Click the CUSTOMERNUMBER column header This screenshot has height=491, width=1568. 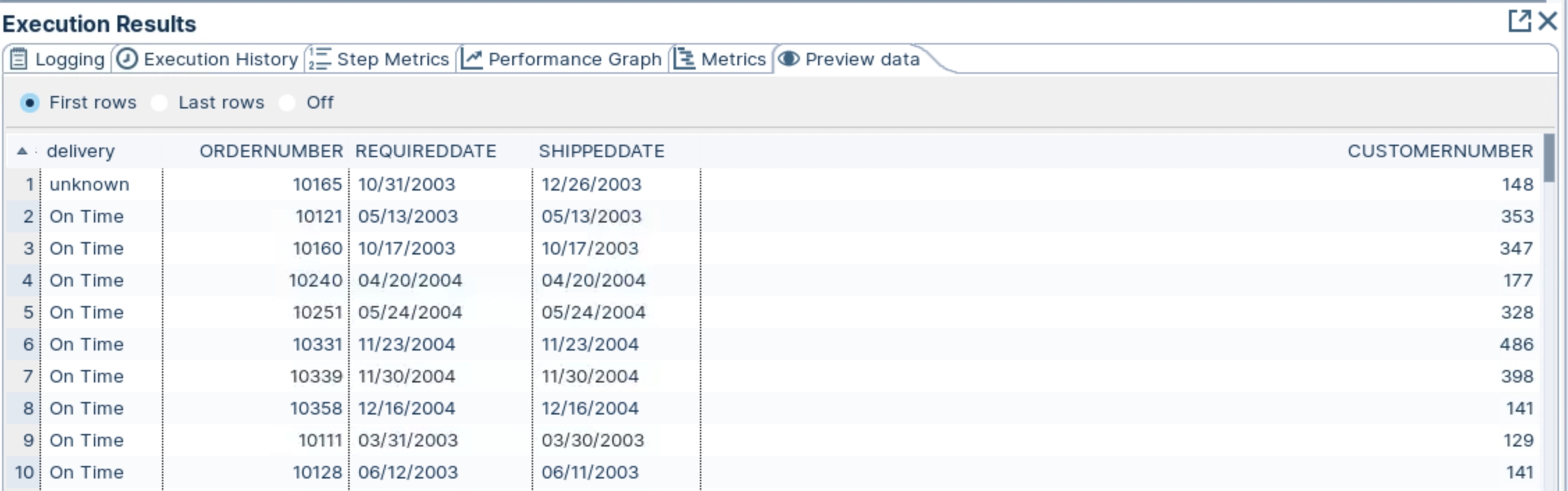click(1439, 151)
